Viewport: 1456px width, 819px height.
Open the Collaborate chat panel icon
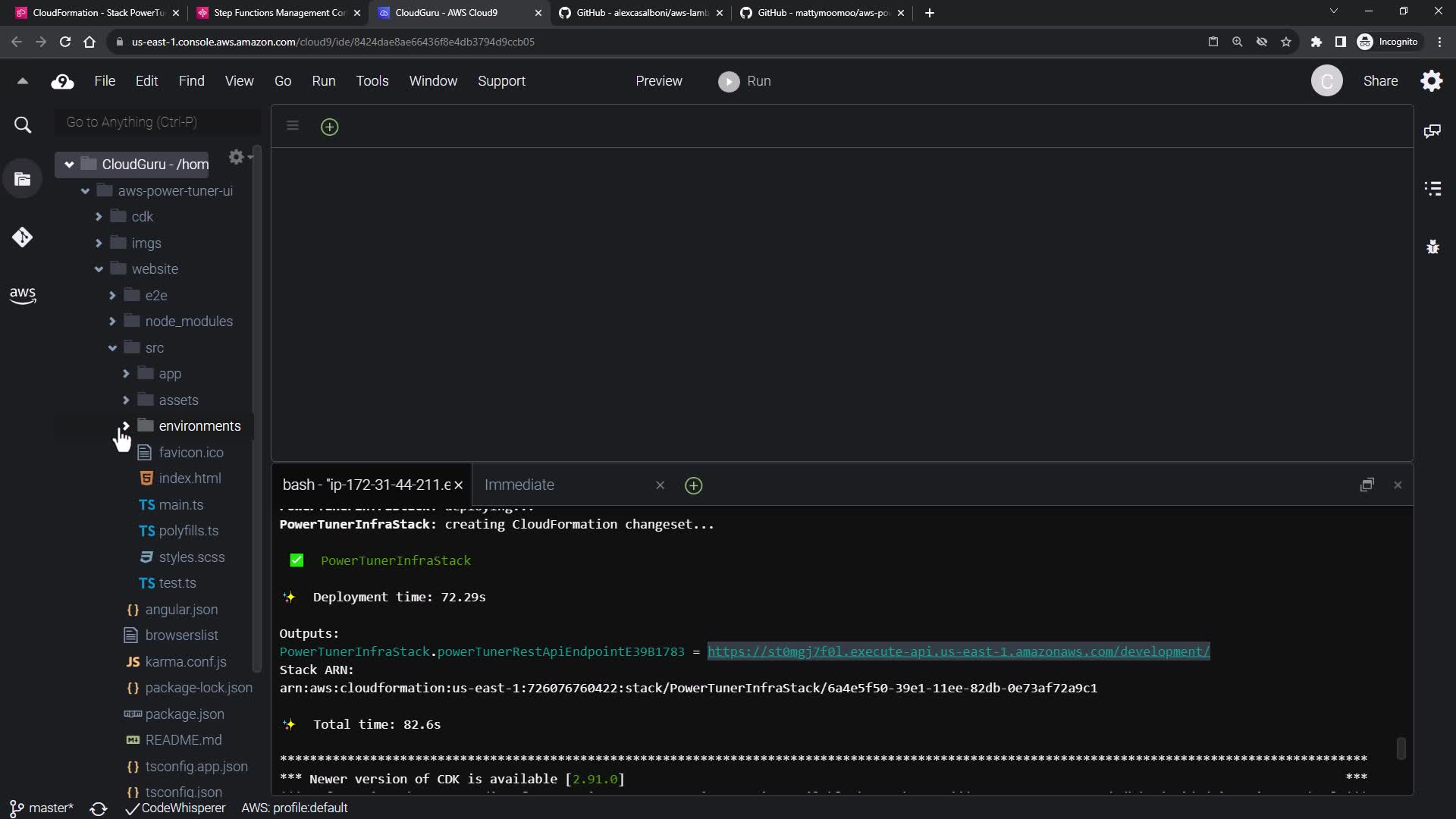[1432, 131]
